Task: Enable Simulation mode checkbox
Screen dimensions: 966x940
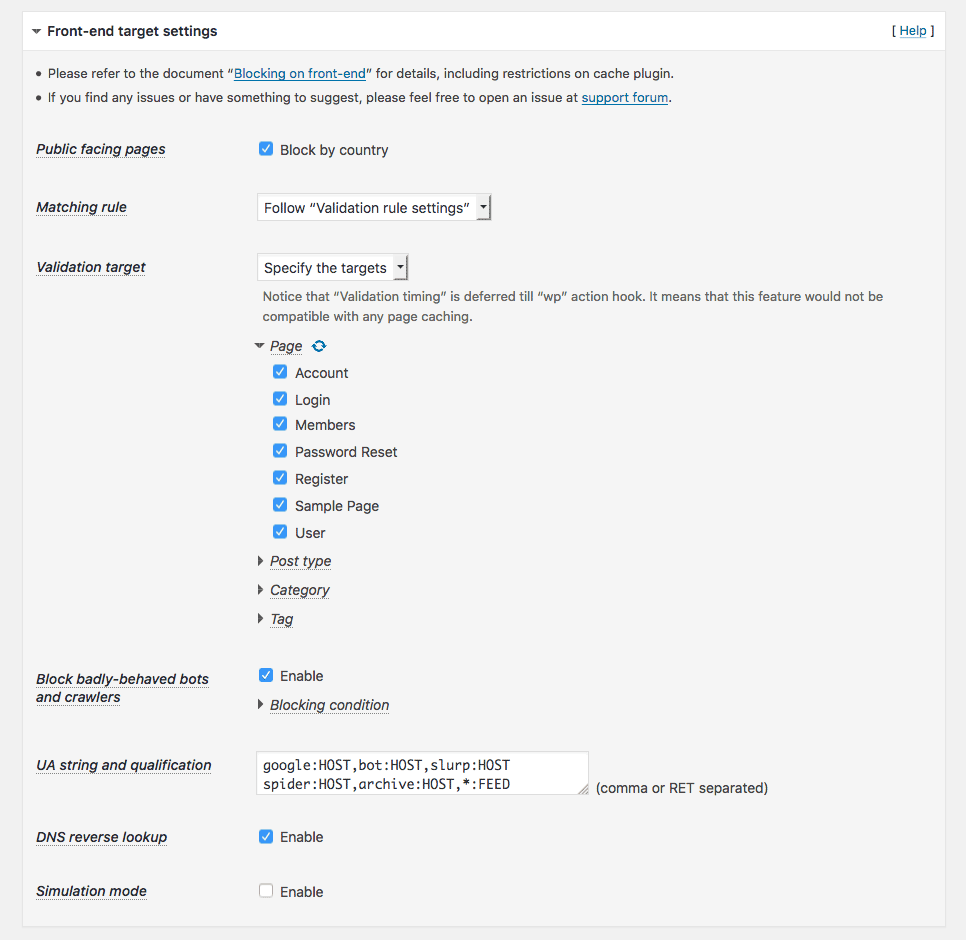Action: pyautogui.click(x=266, y=891)
